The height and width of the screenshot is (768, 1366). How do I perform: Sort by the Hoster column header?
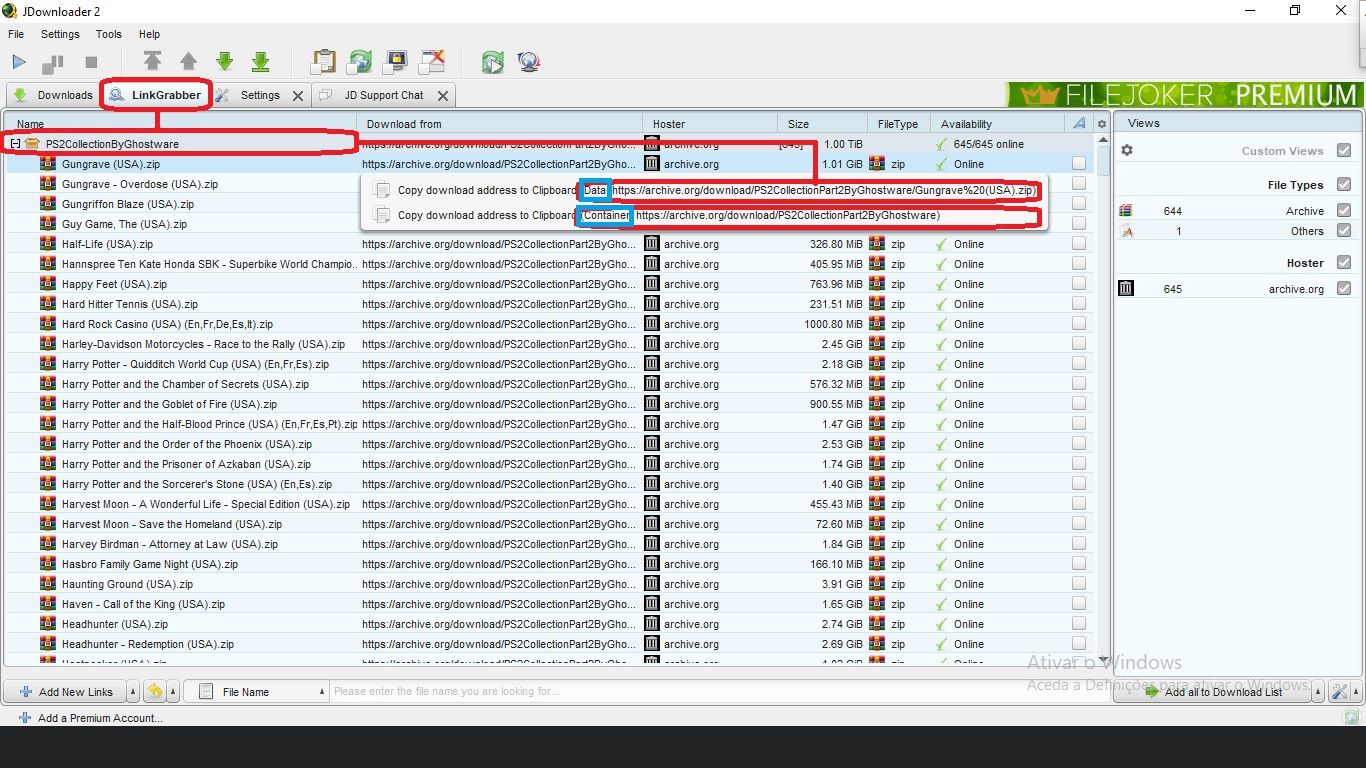pyautogui.click(x=709, y=124)
